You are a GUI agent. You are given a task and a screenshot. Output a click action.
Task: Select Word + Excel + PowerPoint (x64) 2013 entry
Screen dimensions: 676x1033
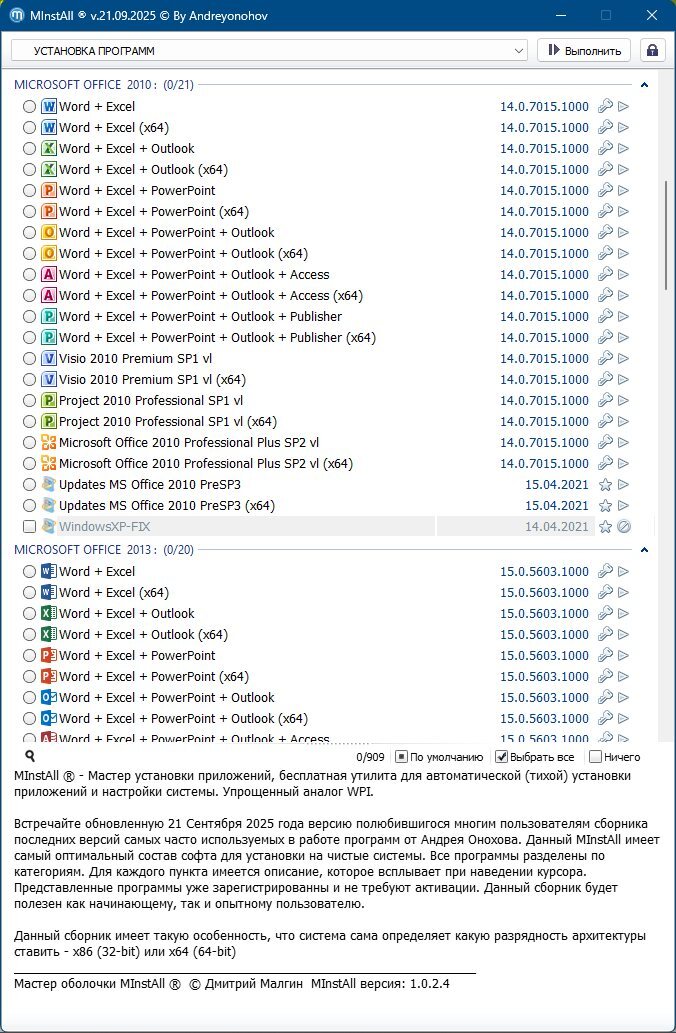(29, 677)
